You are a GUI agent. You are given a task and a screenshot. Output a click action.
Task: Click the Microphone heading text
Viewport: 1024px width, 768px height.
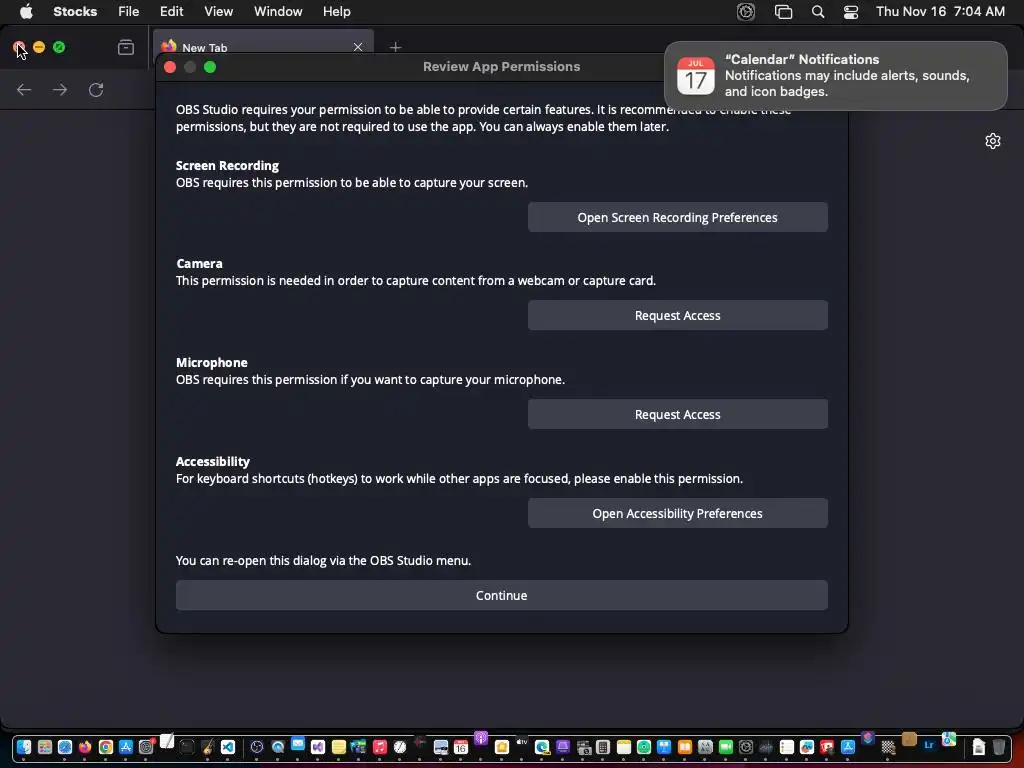click(212, 362)
